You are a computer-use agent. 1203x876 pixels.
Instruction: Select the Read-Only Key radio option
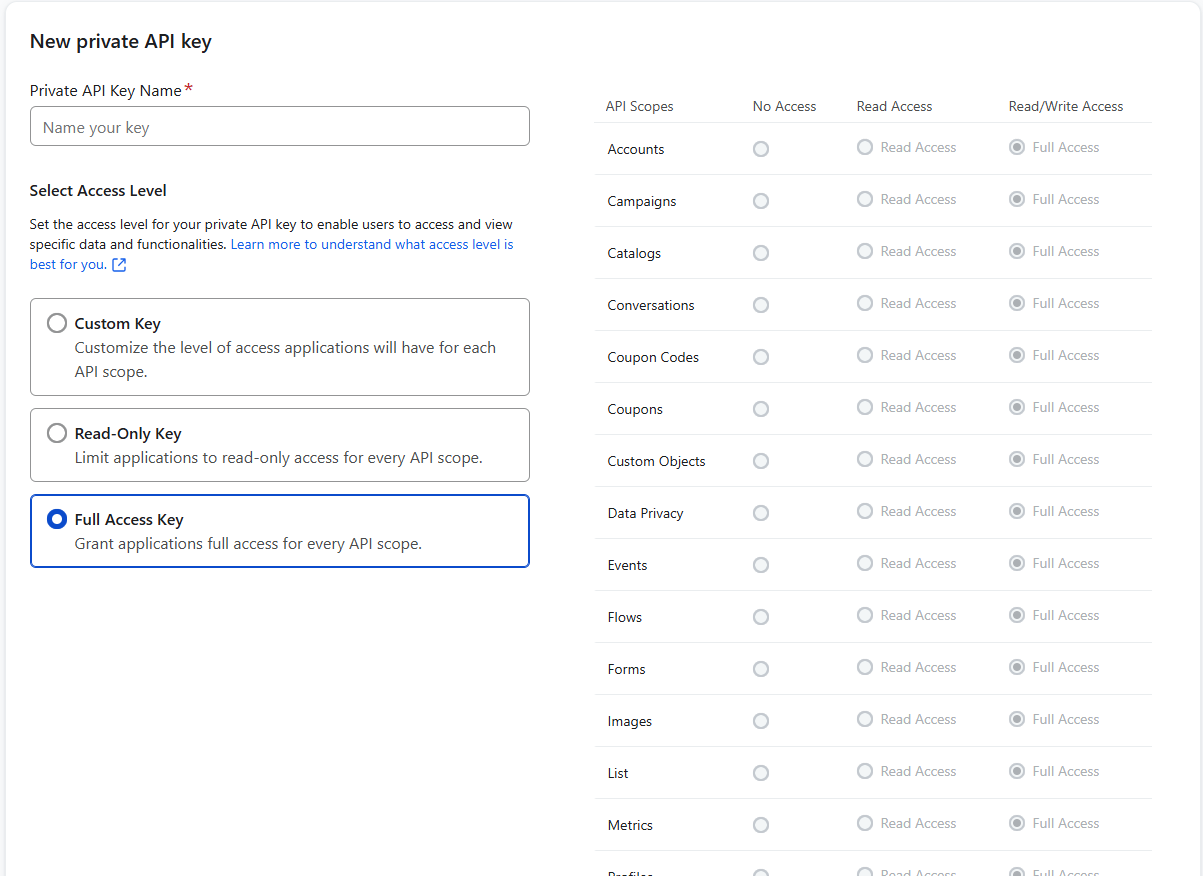tap(57, 433)
